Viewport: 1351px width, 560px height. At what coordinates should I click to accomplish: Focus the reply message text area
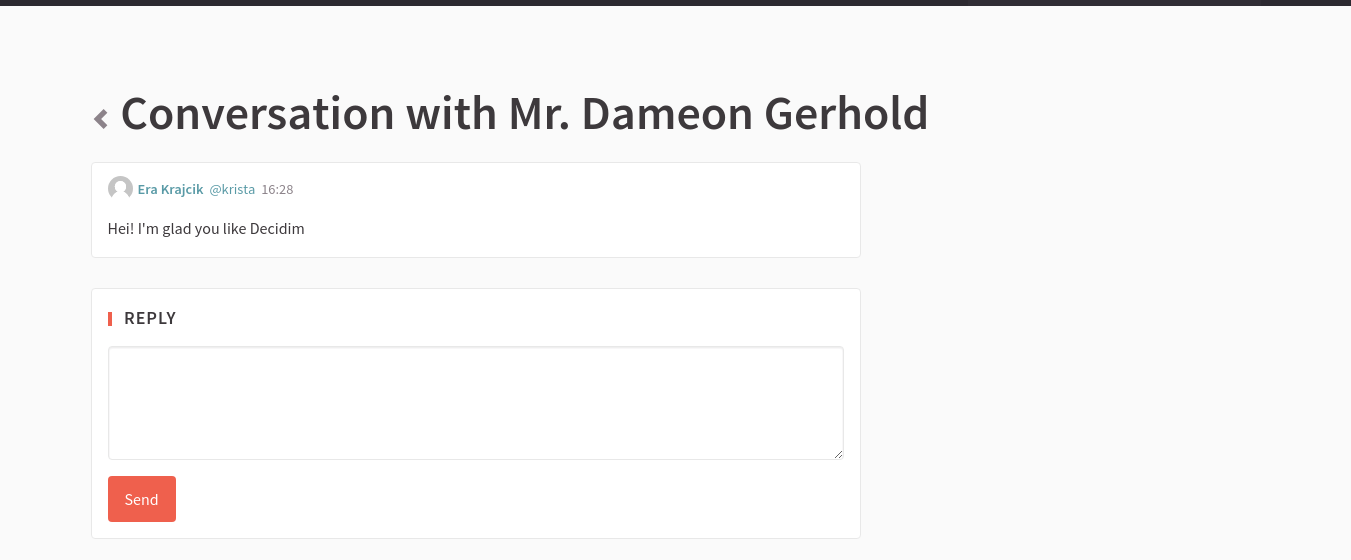pos(476,403)
